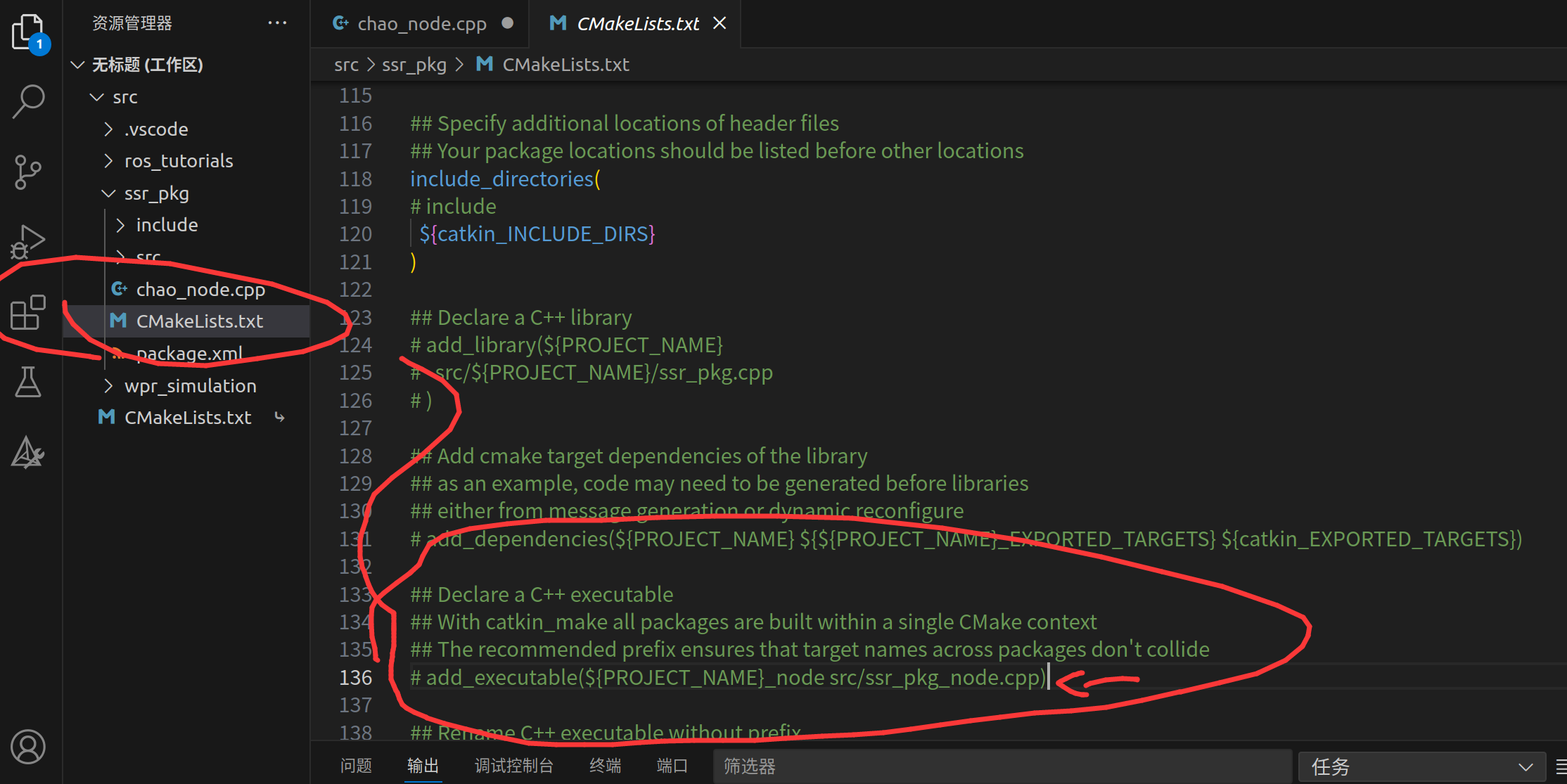Open the Accounts menu icon

point(28,747)
